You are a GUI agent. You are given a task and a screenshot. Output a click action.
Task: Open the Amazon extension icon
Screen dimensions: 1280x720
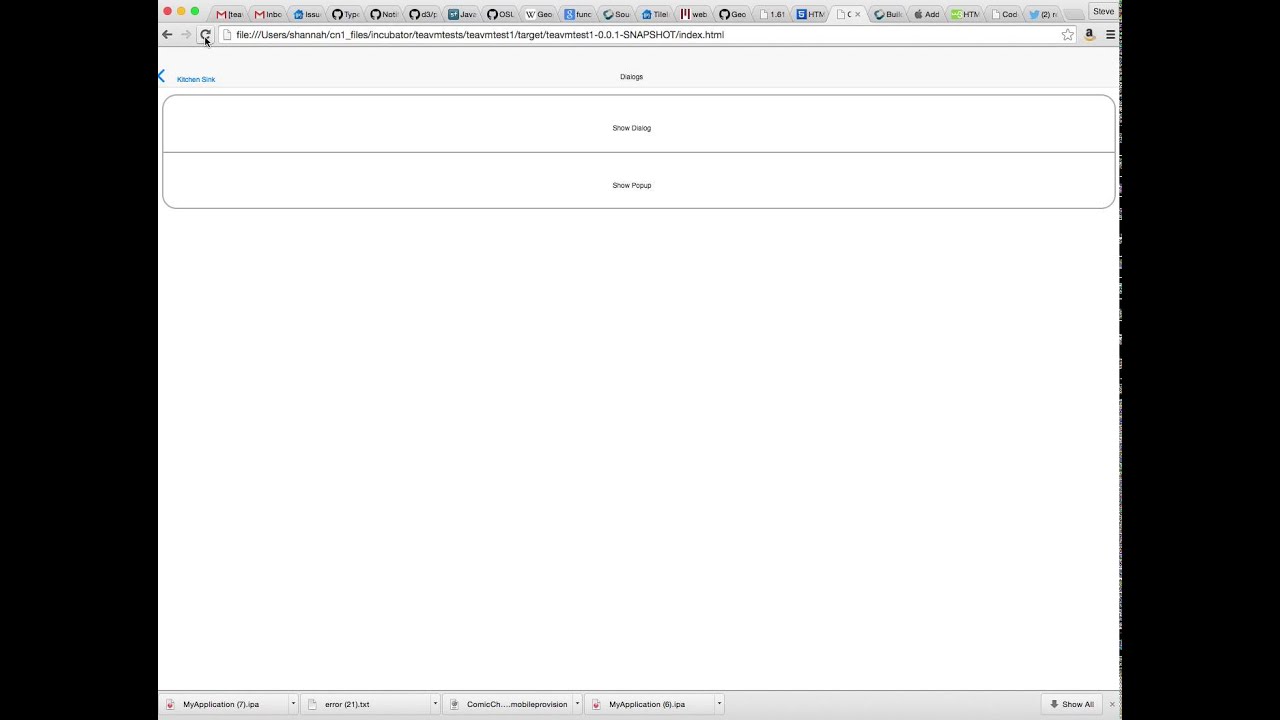click(1089, 35)
